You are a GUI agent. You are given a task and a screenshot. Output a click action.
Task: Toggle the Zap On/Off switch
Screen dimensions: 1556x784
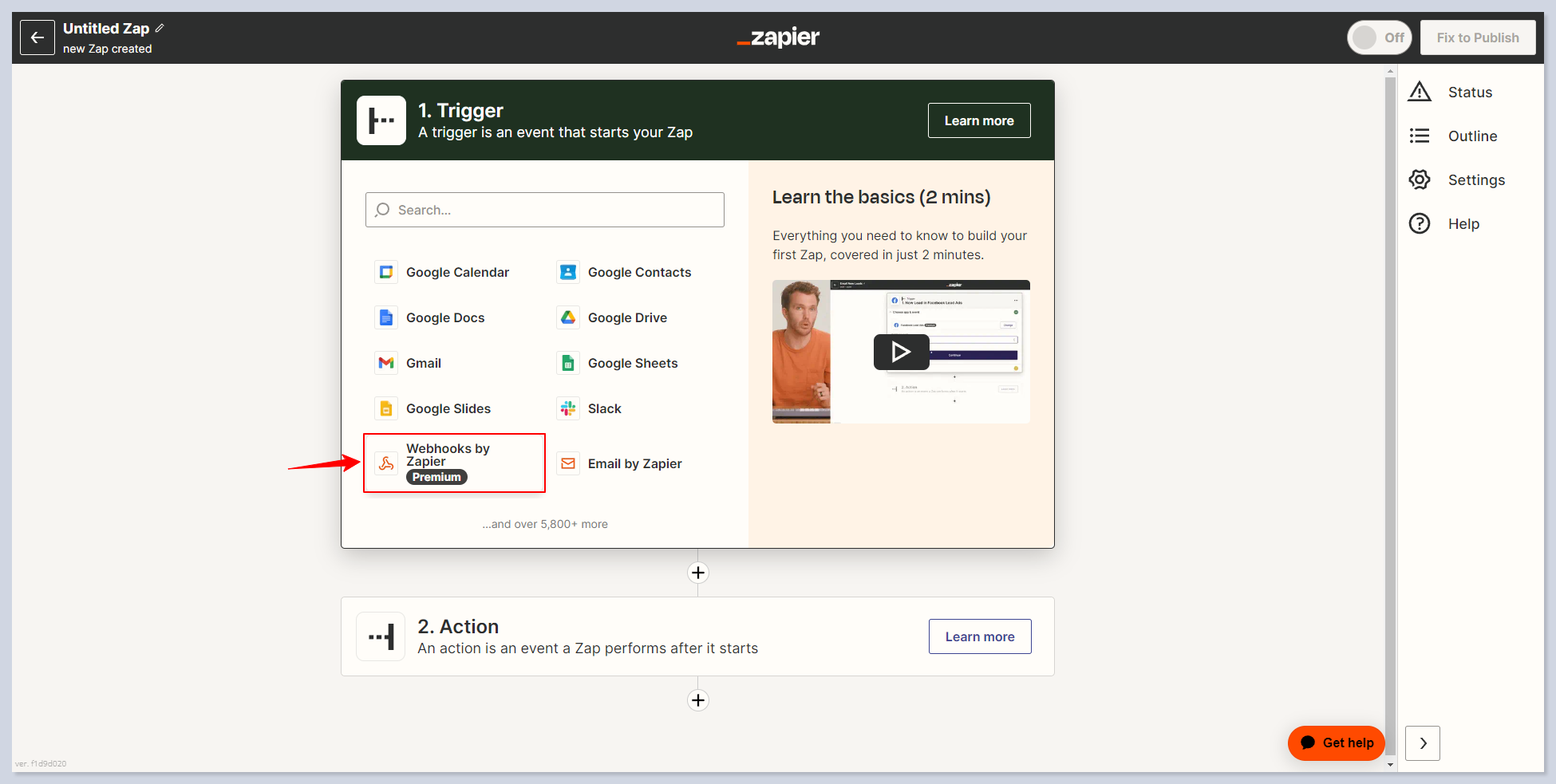(x=1379, y=37)
